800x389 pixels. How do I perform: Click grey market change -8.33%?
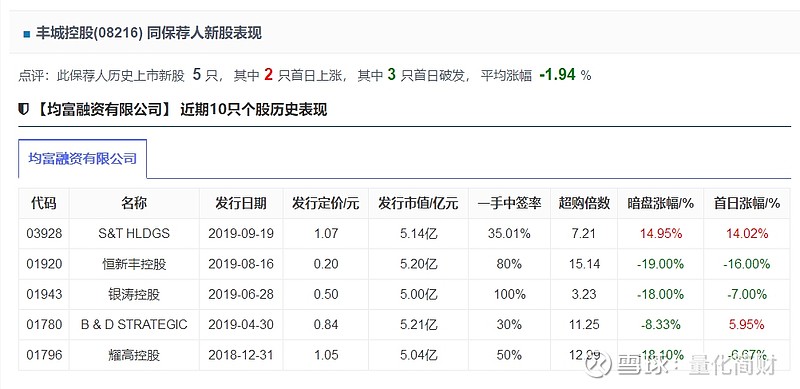[x=661, y=324]
